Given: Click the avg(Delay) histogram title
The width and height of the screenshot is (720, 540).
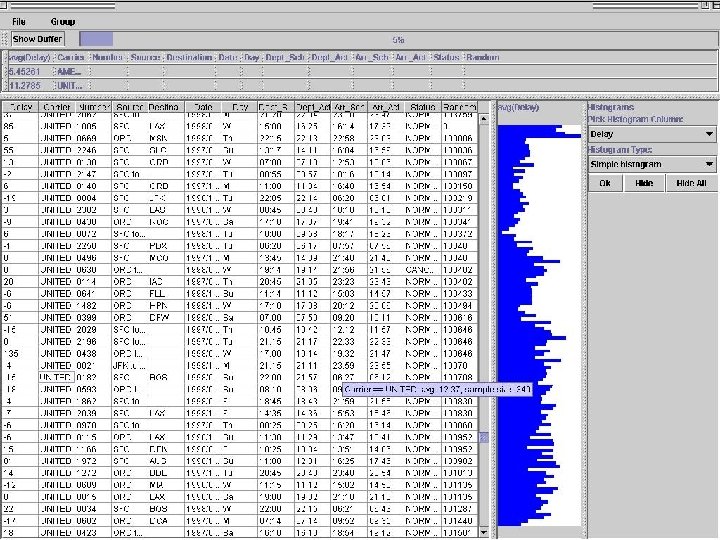Looking at the screenshot, I should point(518,107).
